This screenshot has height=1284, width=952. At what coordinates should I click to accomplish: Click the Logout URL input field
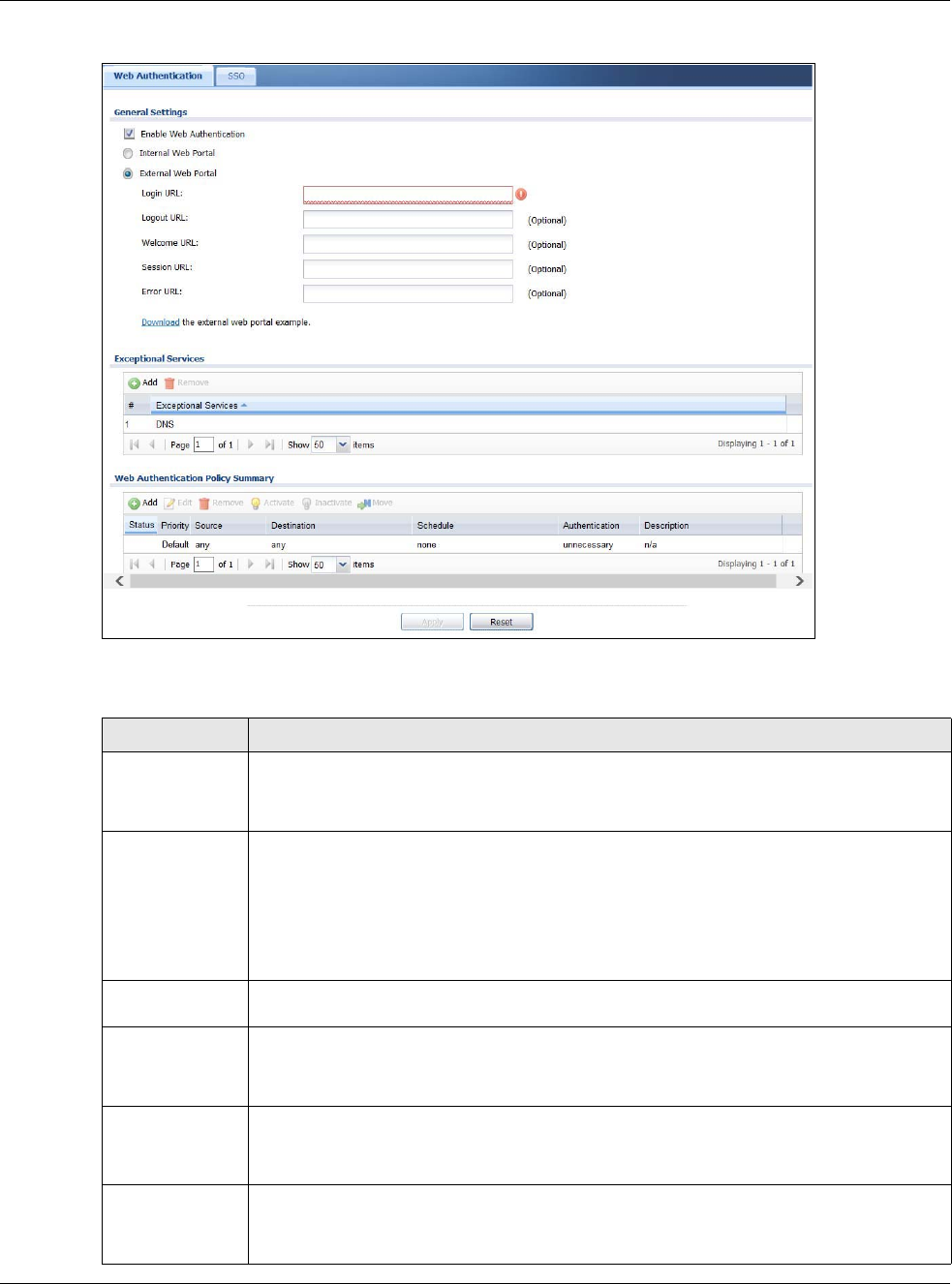coord(408,220)
